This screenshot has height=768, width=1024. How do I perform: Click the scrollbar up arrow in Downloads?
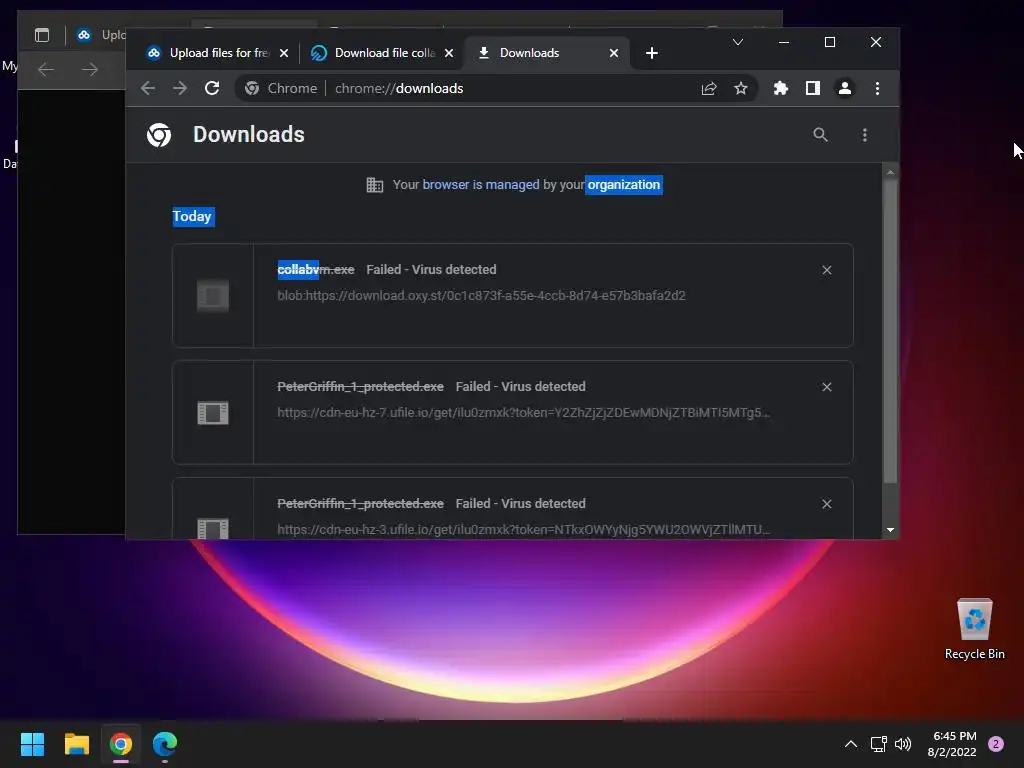[890, 172]
